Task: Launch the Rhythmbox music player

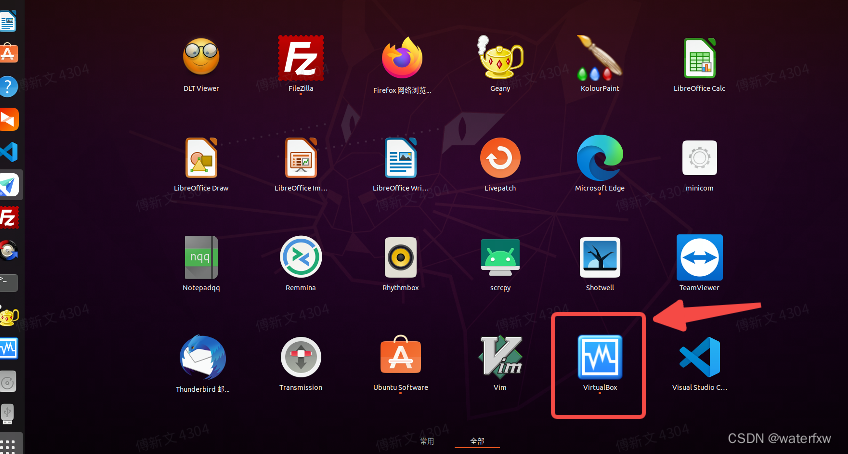Action: point(401,257)
